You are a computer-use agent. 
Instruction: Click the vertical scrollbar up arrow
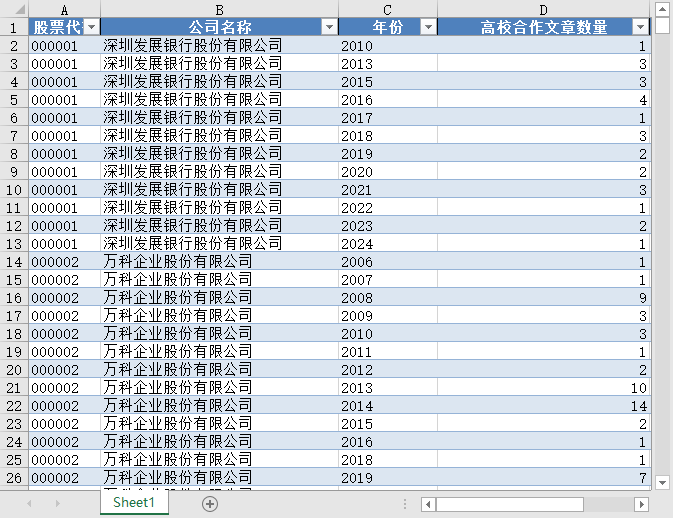(x=662, y=9)
